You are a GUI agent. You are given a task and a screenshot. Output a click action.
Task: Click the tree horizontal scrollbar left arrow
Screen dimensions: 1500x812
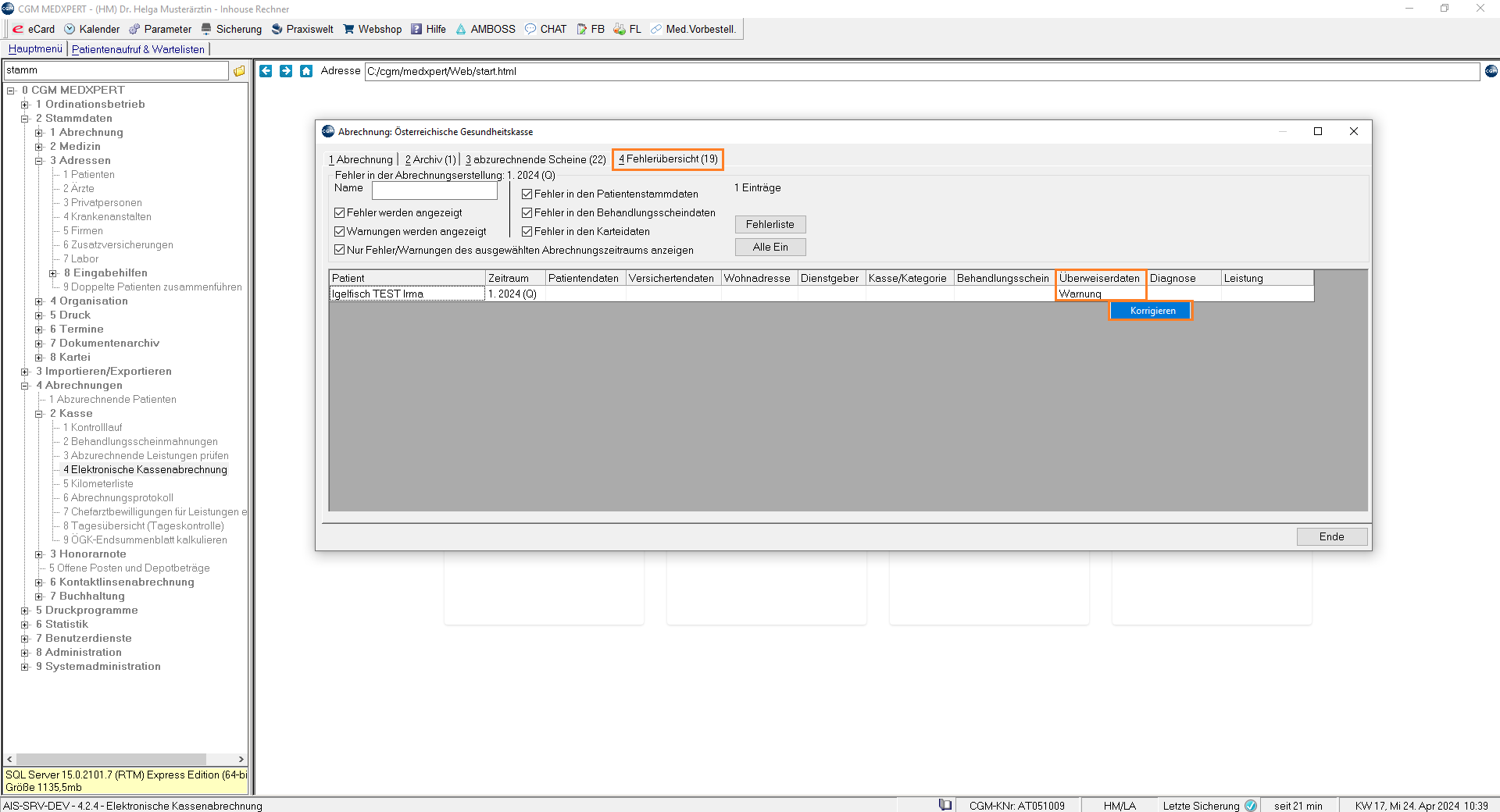9,759
